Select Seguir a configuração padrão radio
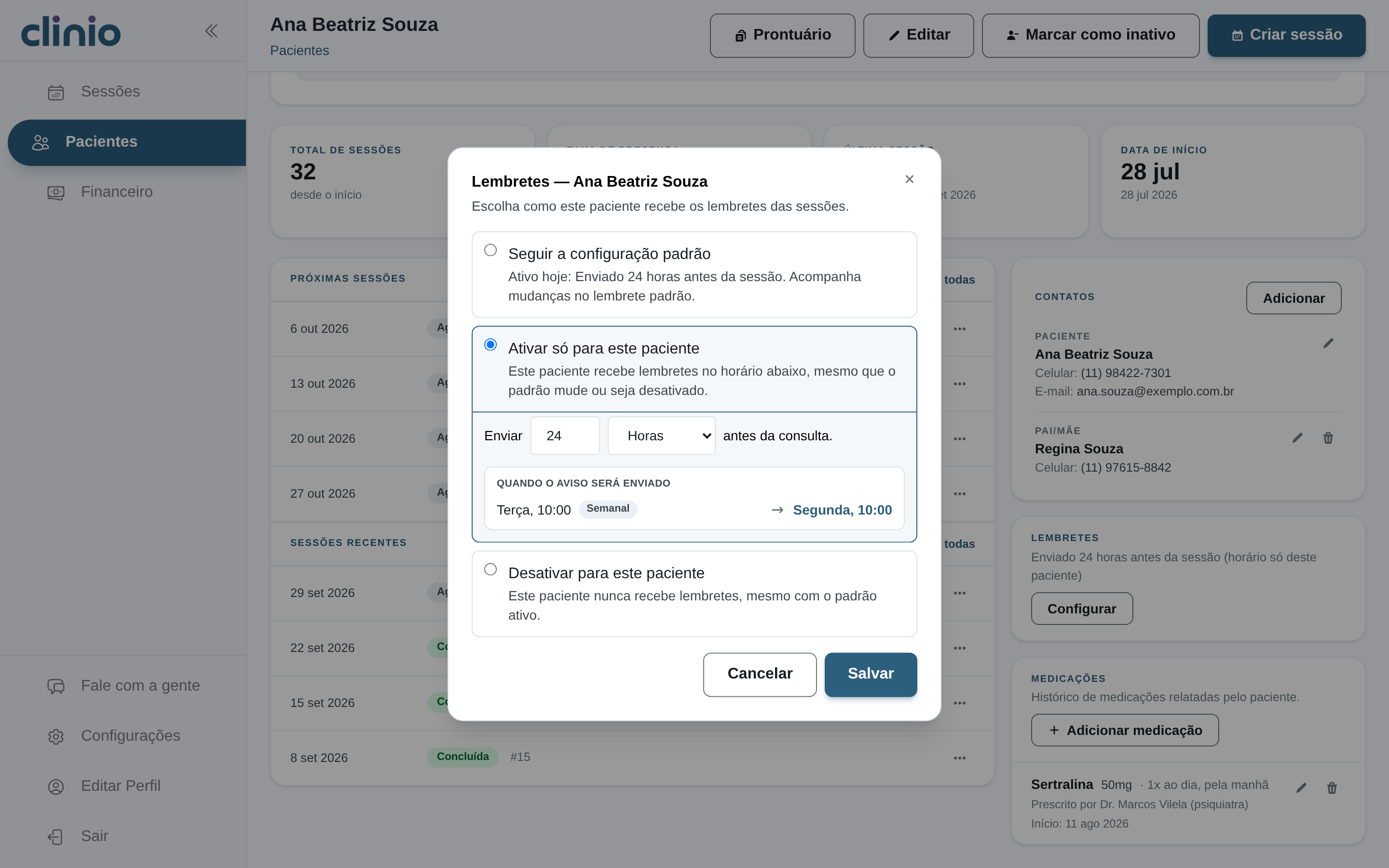The image size is (1389, 868). pyautogui.click(x=490, y=250)
